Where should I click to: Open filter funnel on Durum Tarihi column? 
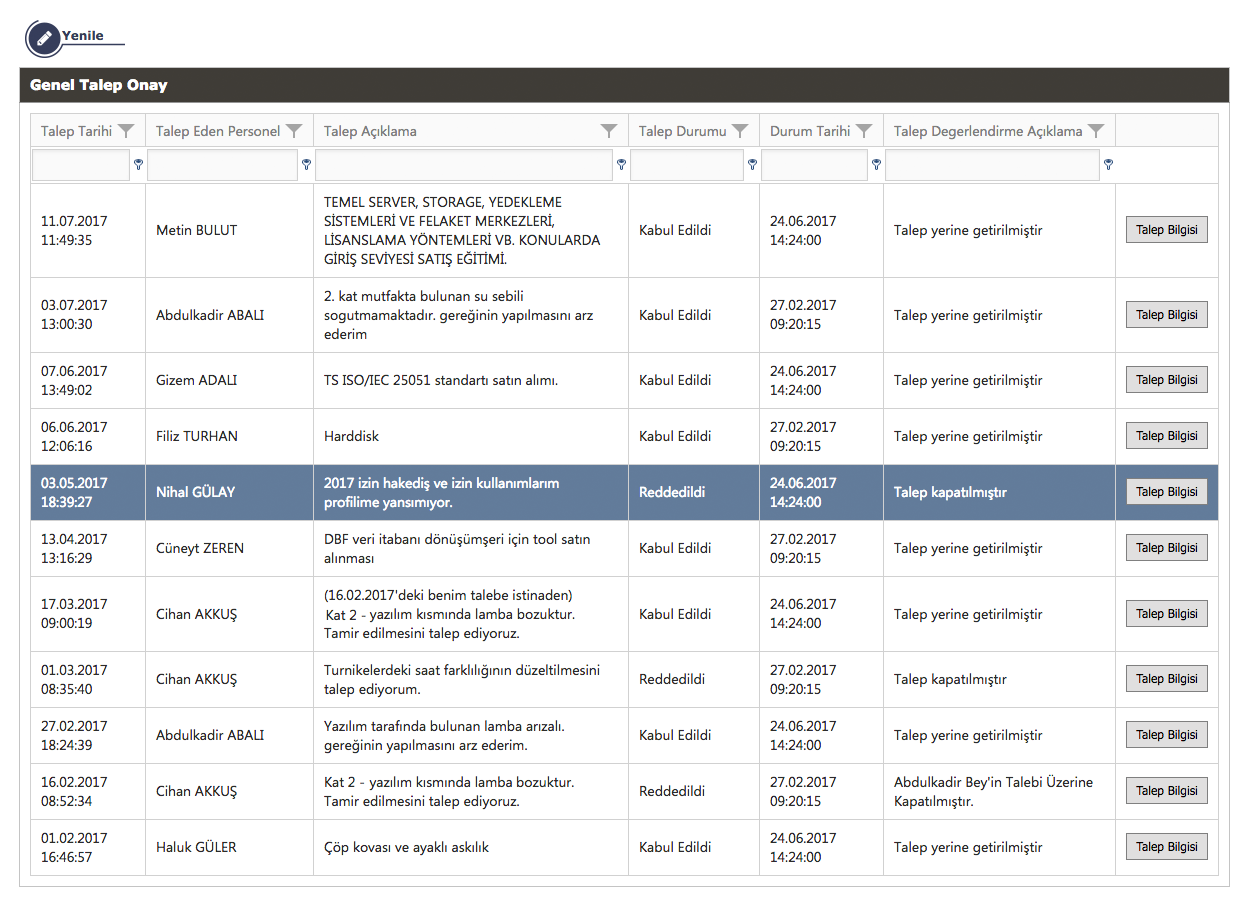pos(864,131)
